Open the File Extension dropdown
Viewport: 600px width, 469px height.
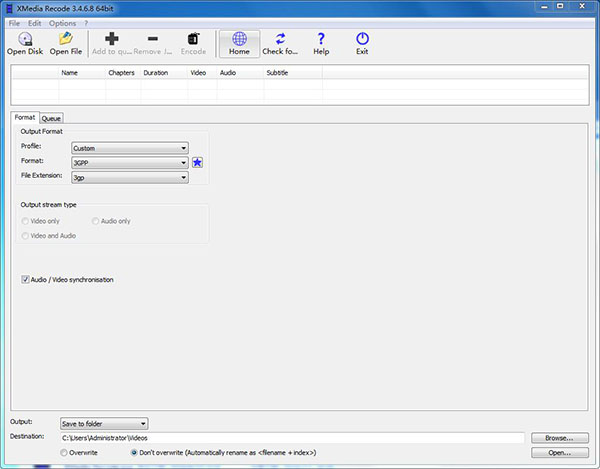(129, 177)
